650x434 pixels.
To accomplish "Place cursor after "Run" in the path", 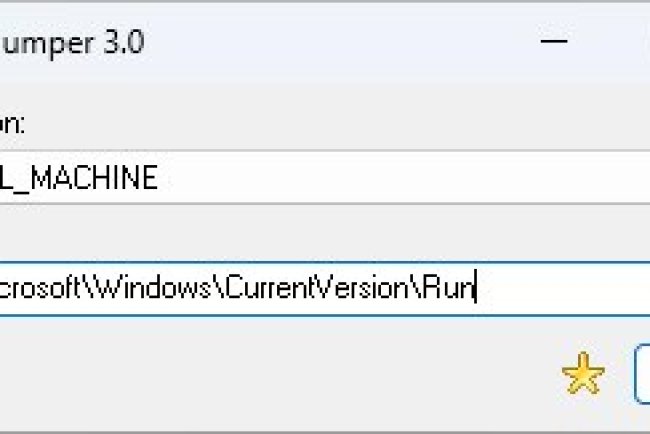I will 476,288.
